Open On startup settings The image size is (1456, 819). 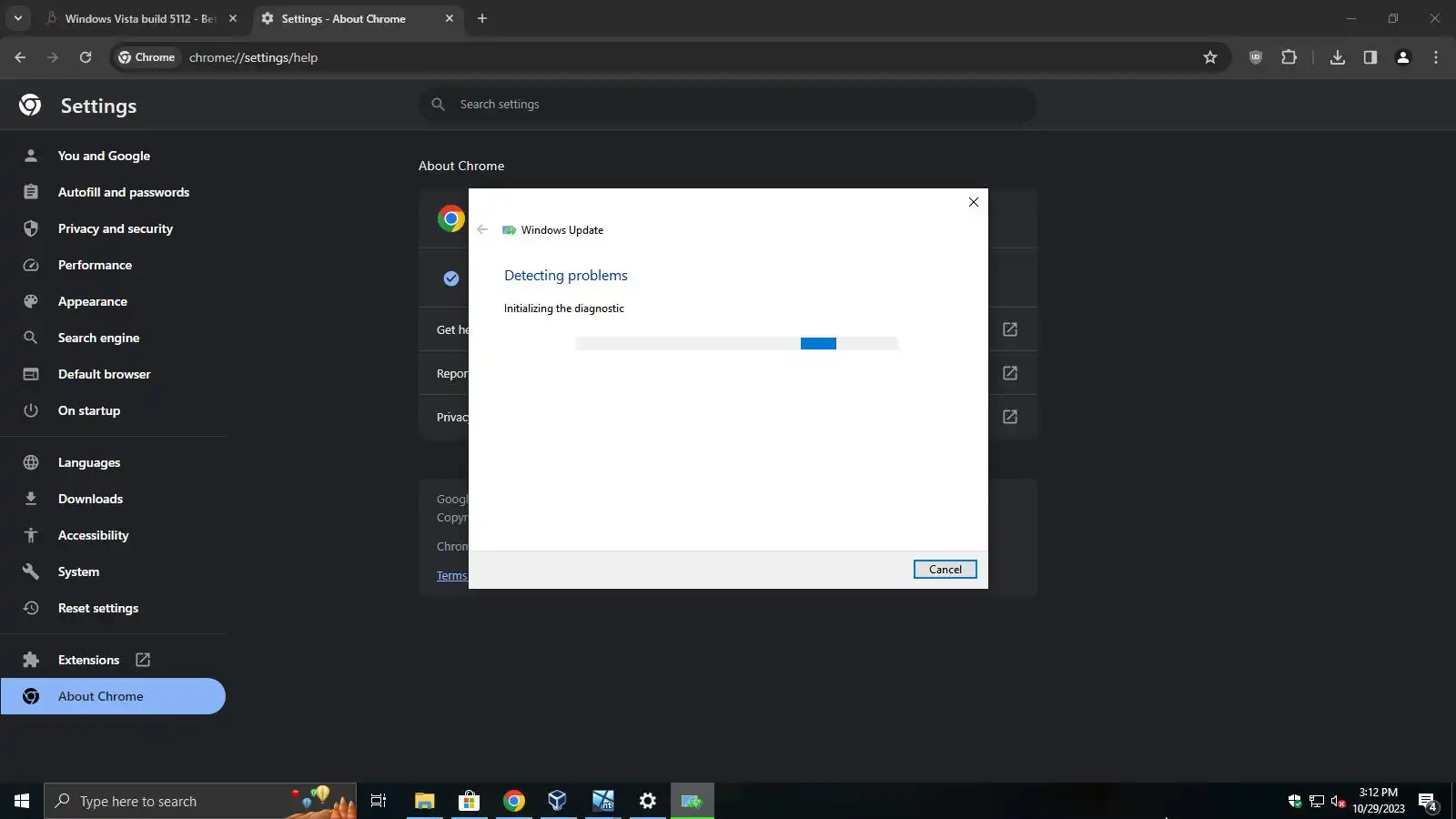coord(113,410)
